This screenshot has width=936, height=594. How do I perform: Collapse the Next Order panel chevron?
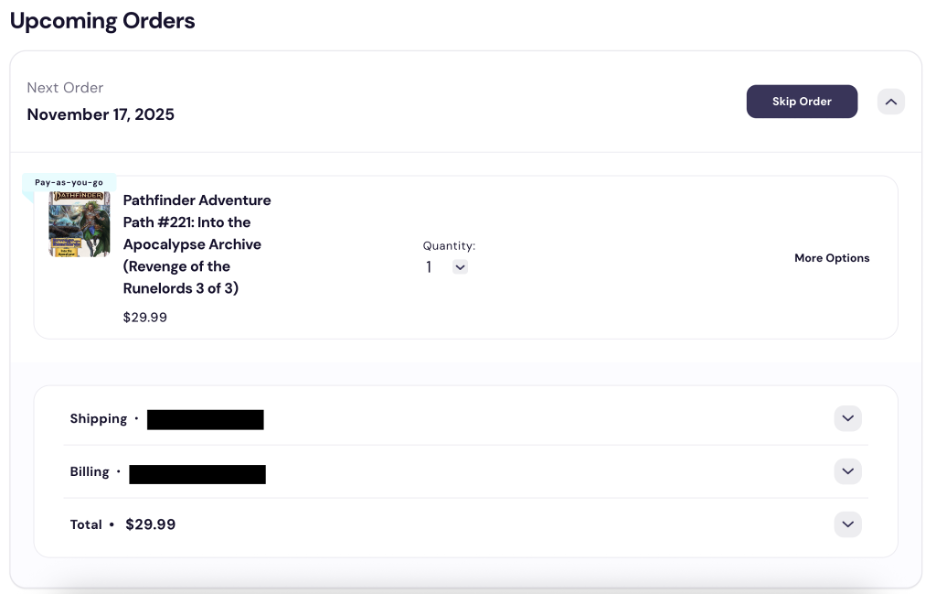(x=891, y=102)
